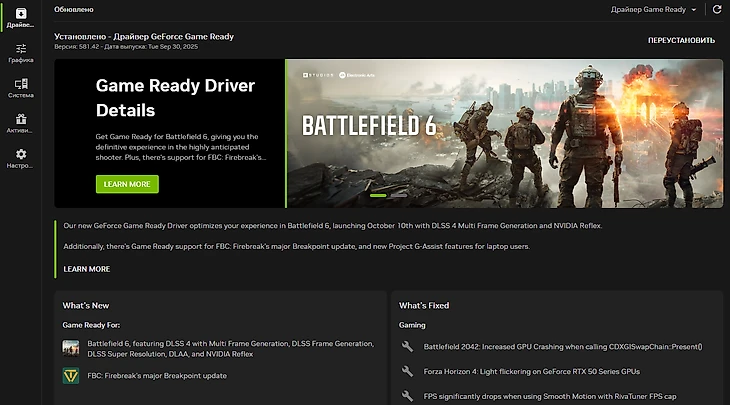
Task: Click the FBC: Firebreak major Breakpoint update entry
Action: pyautogui.click(x=157, y=376)
